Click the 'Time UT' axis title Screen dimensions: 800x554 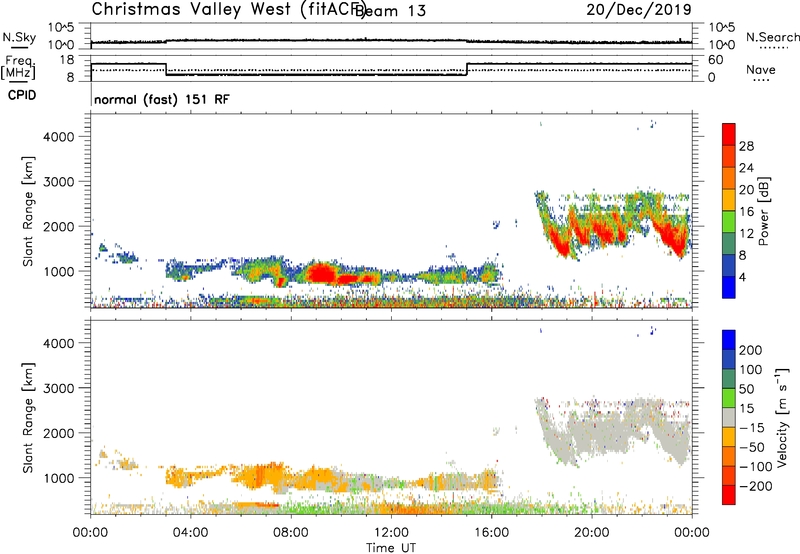(391, 548)
